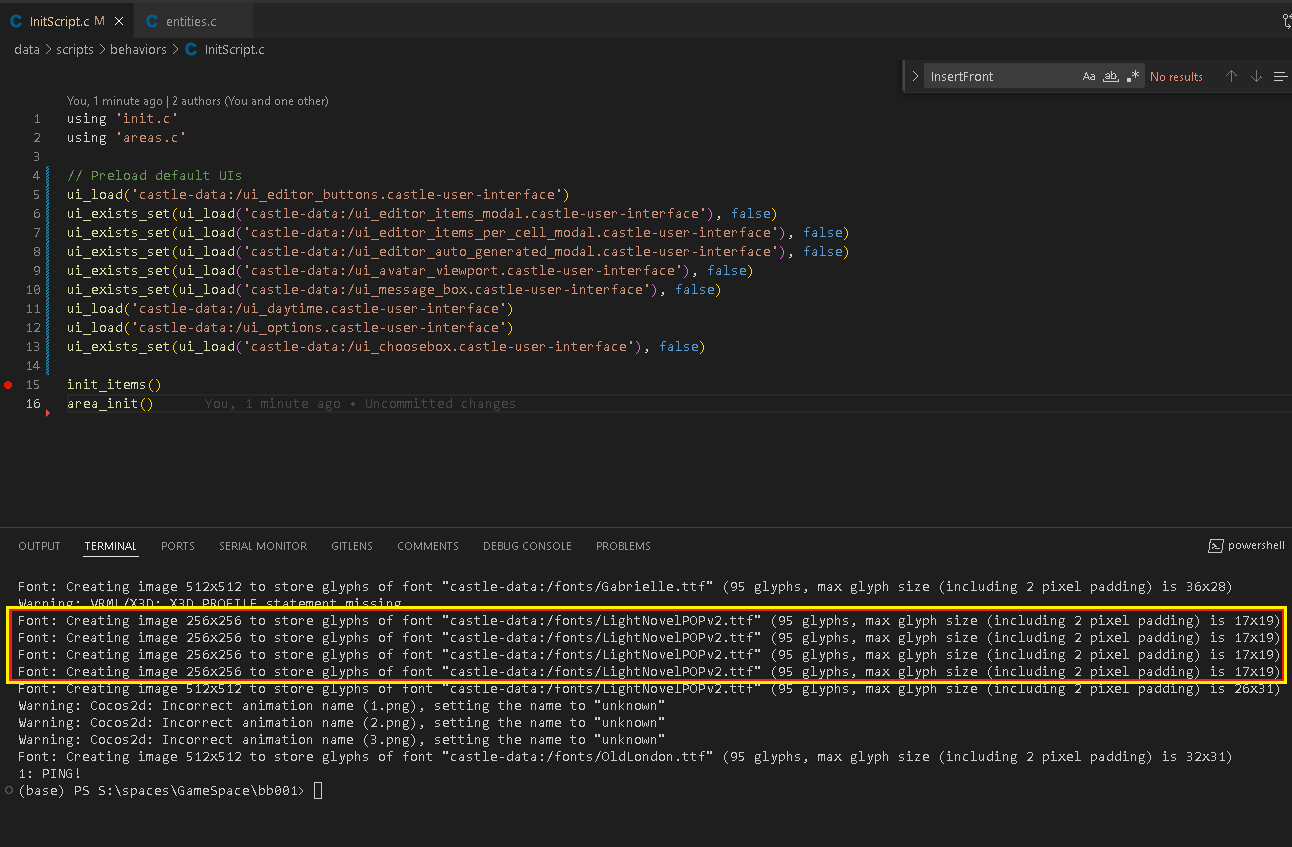
Task: Expand the replace field chevron
Action: point(914,77)
